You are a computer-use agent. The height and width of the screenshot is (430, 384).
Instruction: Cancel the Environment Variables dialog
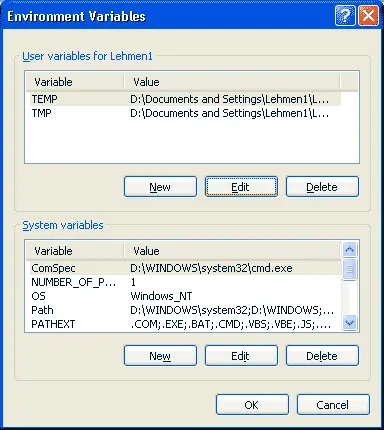(x=333, y=405)
